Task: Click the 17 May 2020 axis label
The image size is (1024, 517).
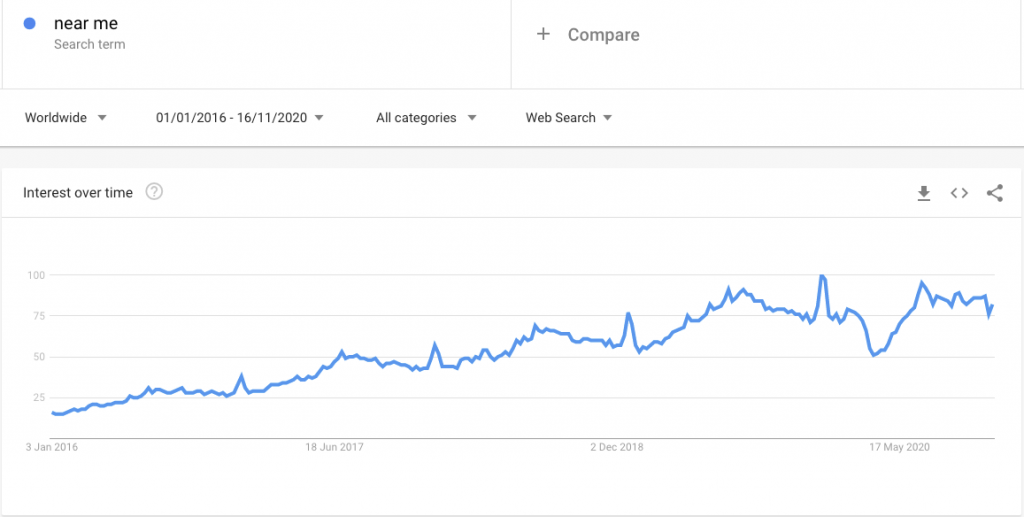Action: pos(900,447)
